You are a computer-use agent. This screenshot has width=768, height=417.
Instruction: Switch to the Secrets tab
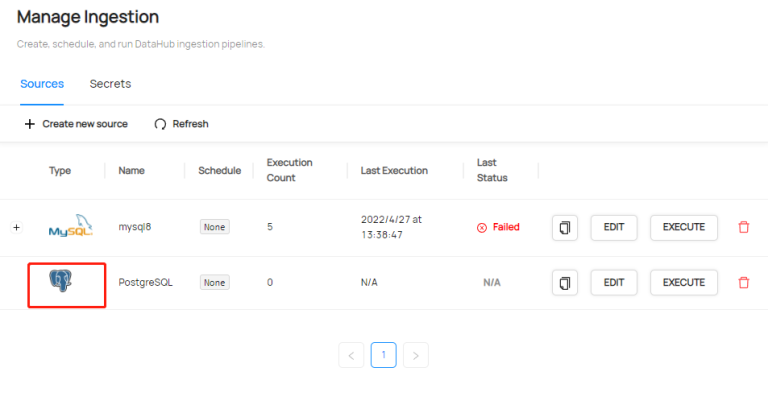click(x=110, y=84)
